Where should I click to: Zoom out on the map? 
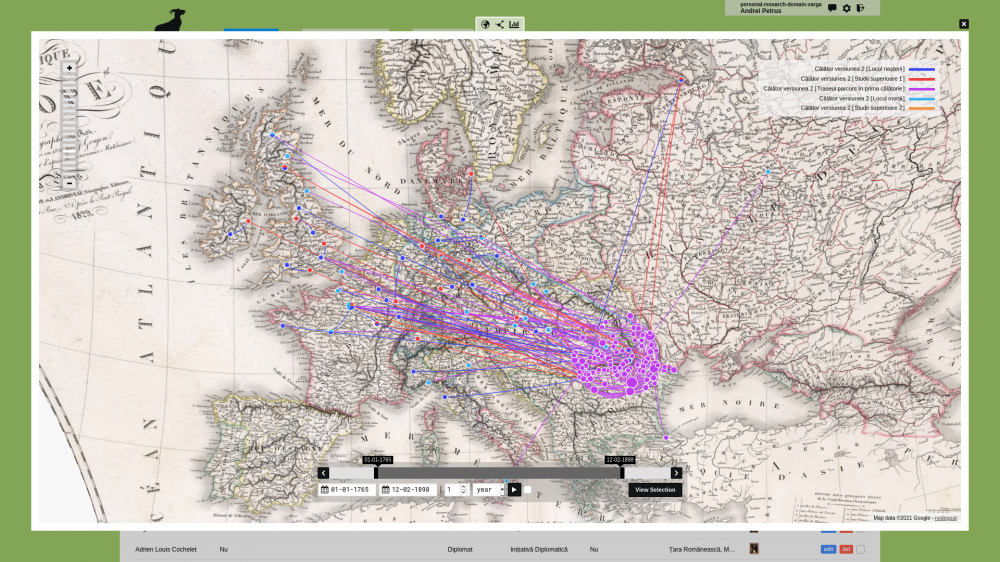click(69, 183)
